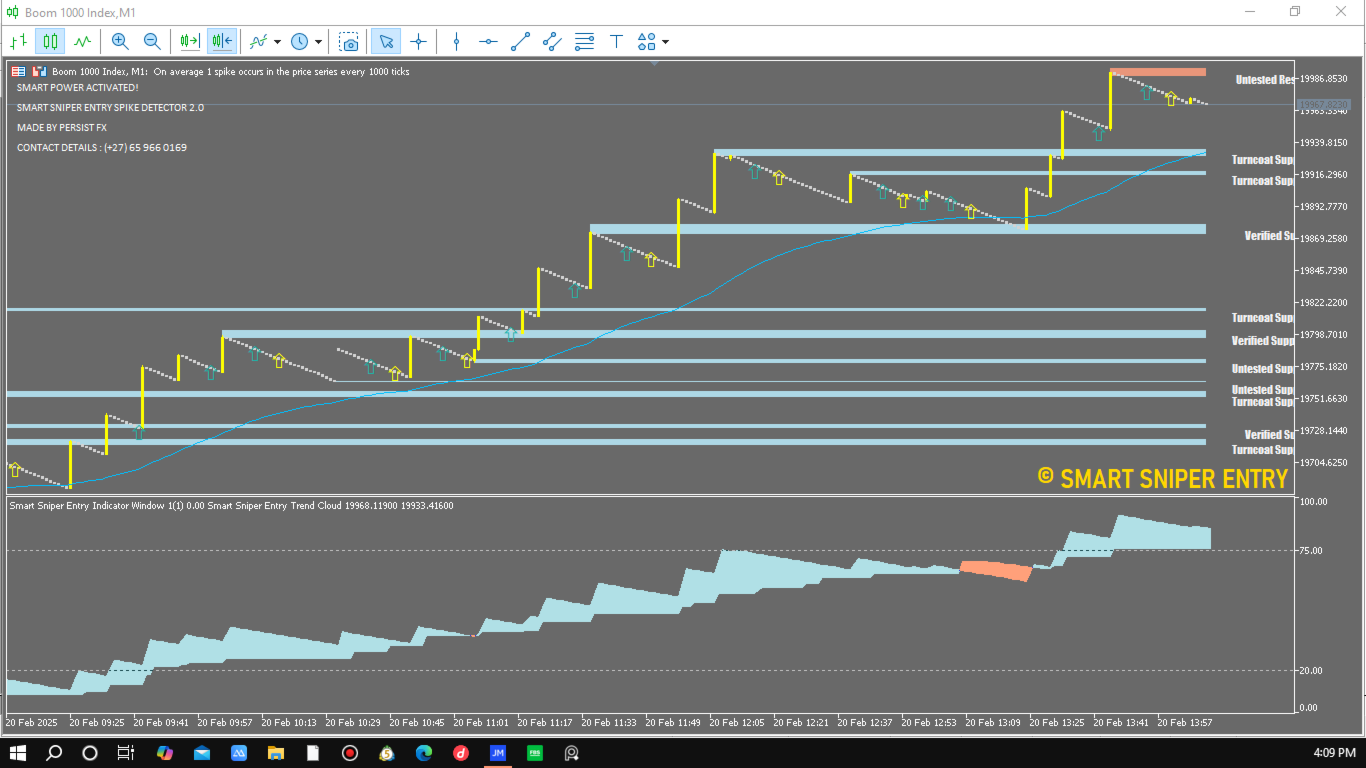1366x768 pixels.
Task: Click the orange segment of the trend cloud
Action: tap(995, 570)
